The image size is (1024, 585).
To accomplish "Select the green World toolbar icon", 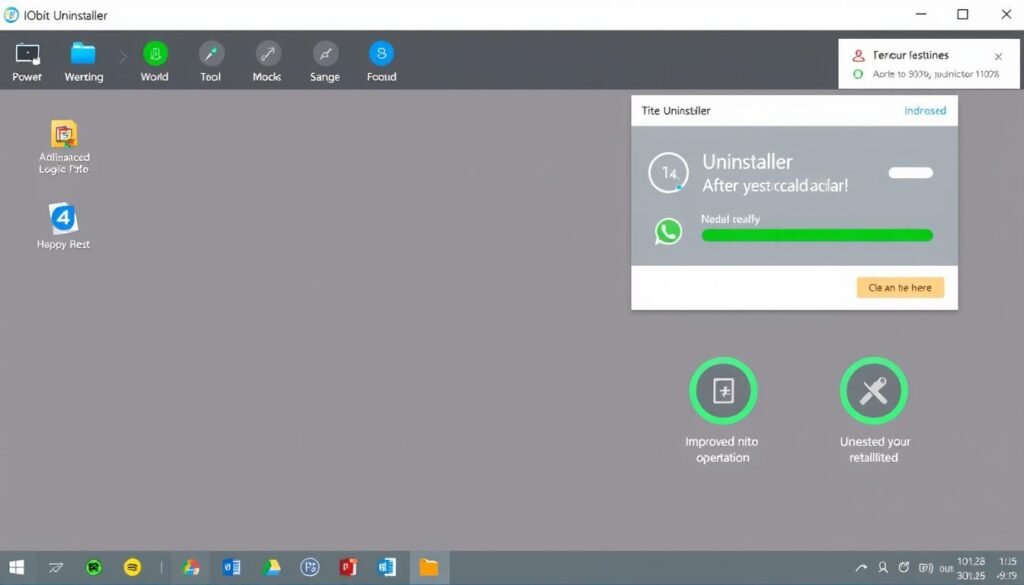I will (x=155, y=54).
